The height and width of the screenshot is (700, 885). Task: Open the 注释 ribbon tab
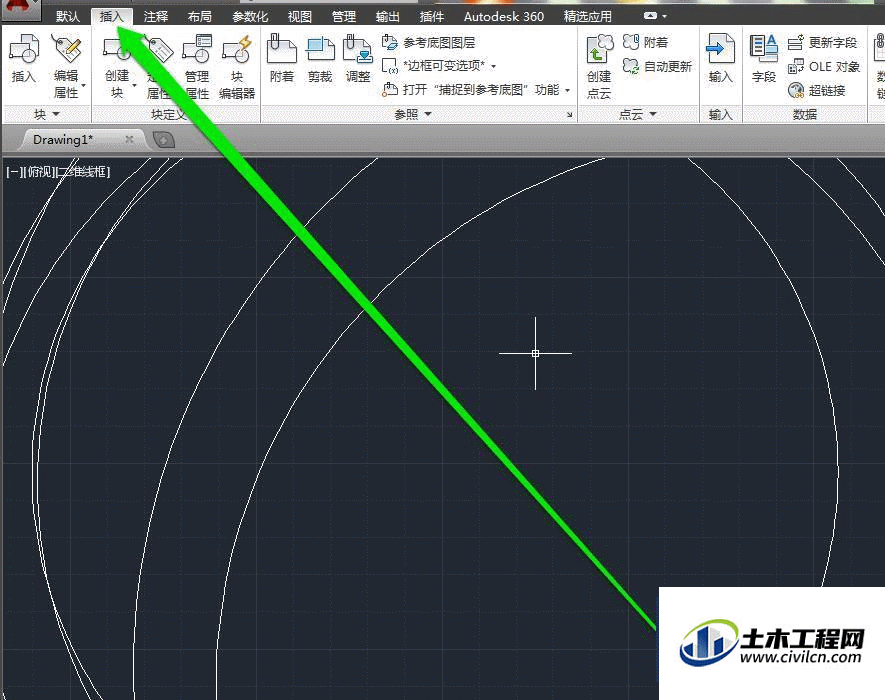pos(156,16)
